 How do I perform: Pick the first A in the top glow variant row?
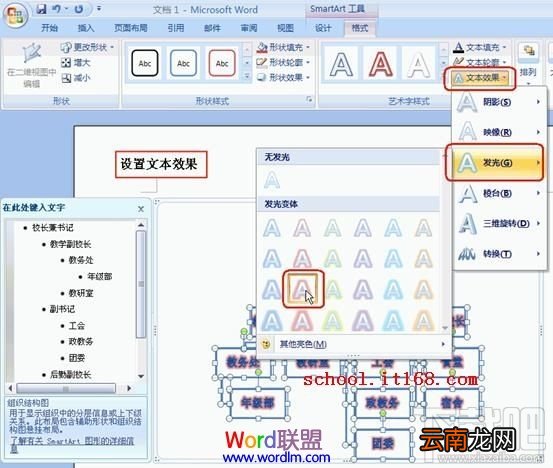click(x=272, y=228)
